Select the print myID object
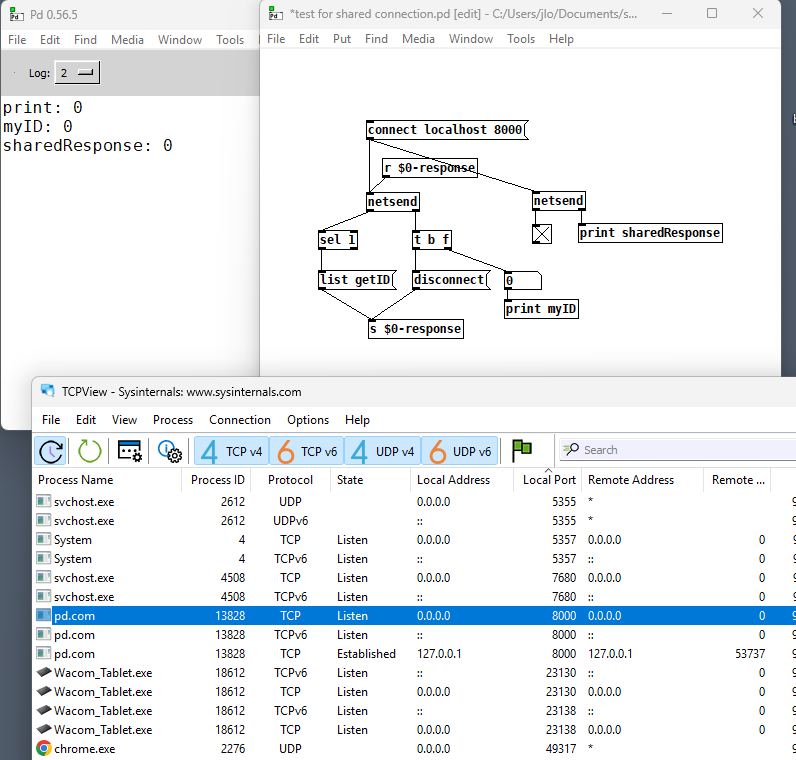 pos(541,309)
